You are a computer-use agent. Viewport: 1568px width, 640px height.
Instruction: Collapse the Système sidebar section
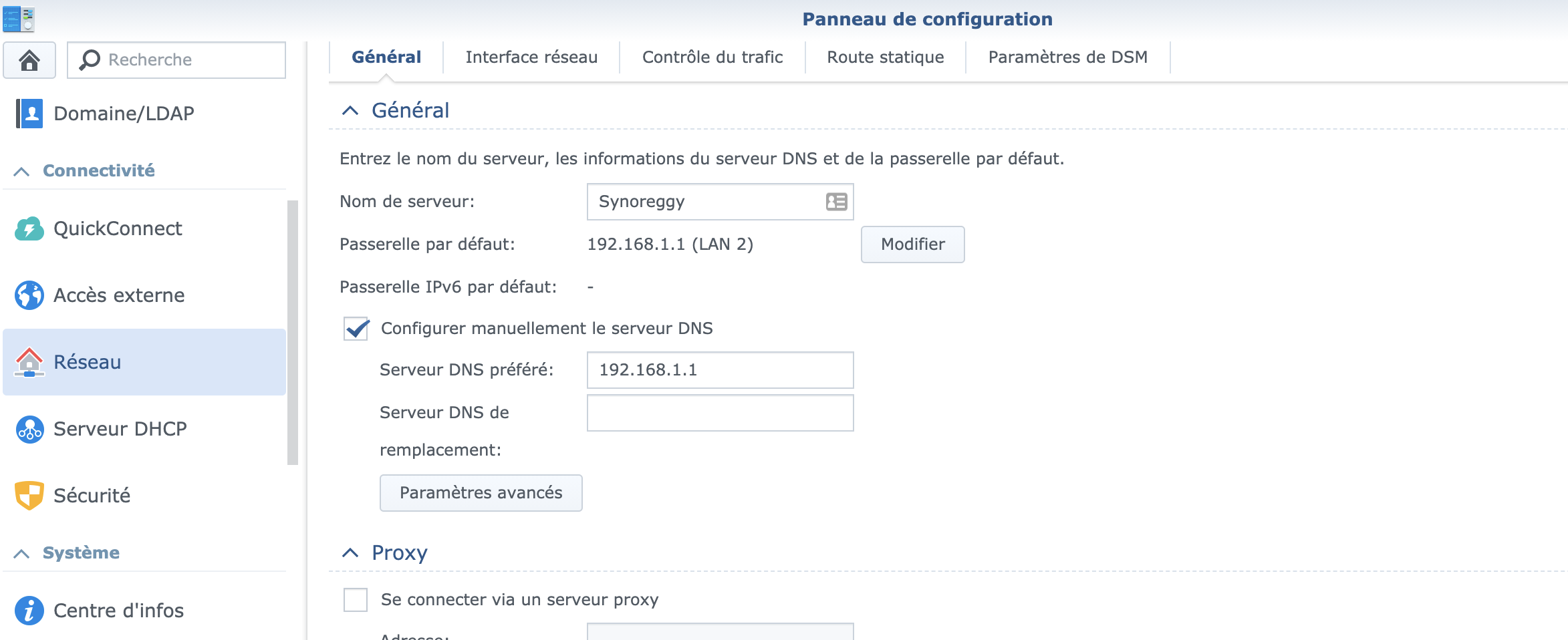tap(21, 554)
